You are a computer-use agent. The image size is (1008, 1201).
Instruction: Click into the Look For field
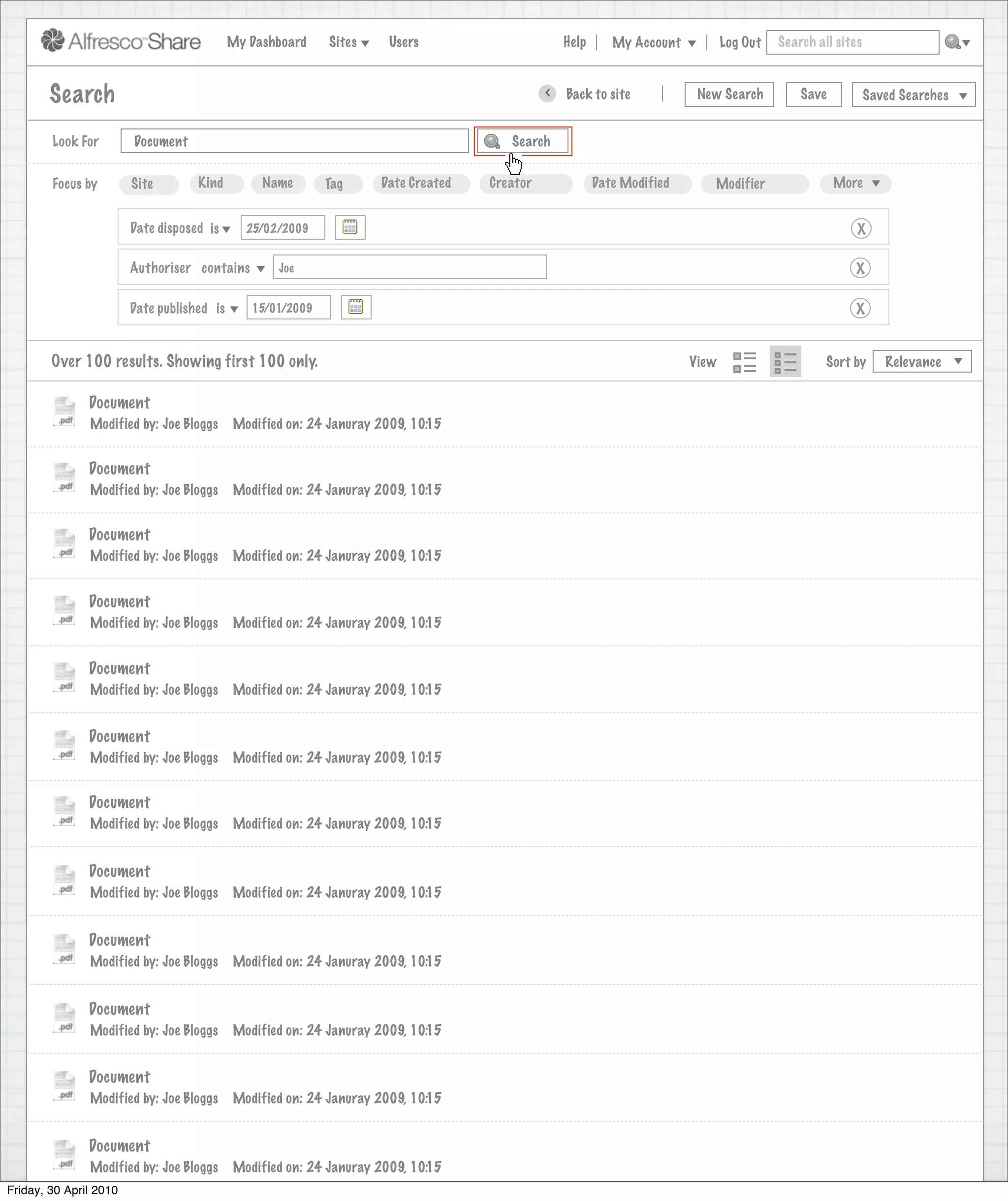[294, 141]
